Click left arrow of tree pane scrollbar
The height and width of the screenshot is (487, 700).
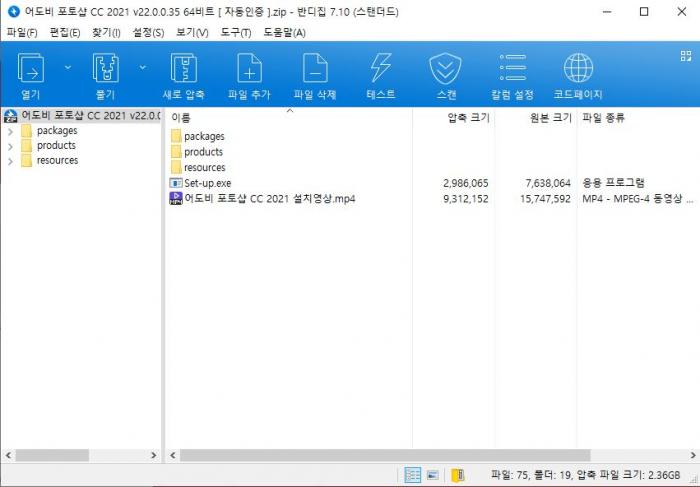click(8, 455)
